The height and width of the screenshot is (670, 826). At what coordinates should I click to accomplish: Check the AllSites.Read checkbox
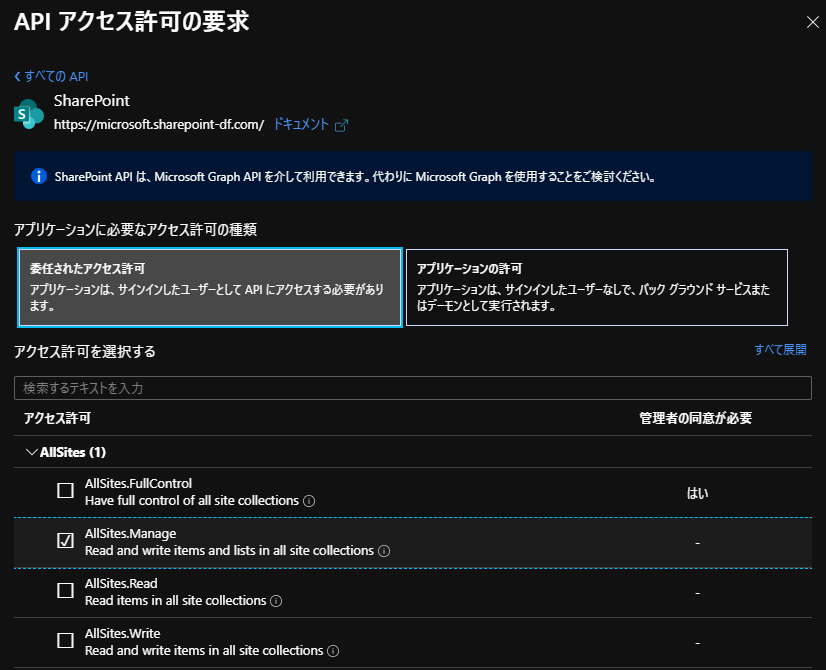[65, 590]
